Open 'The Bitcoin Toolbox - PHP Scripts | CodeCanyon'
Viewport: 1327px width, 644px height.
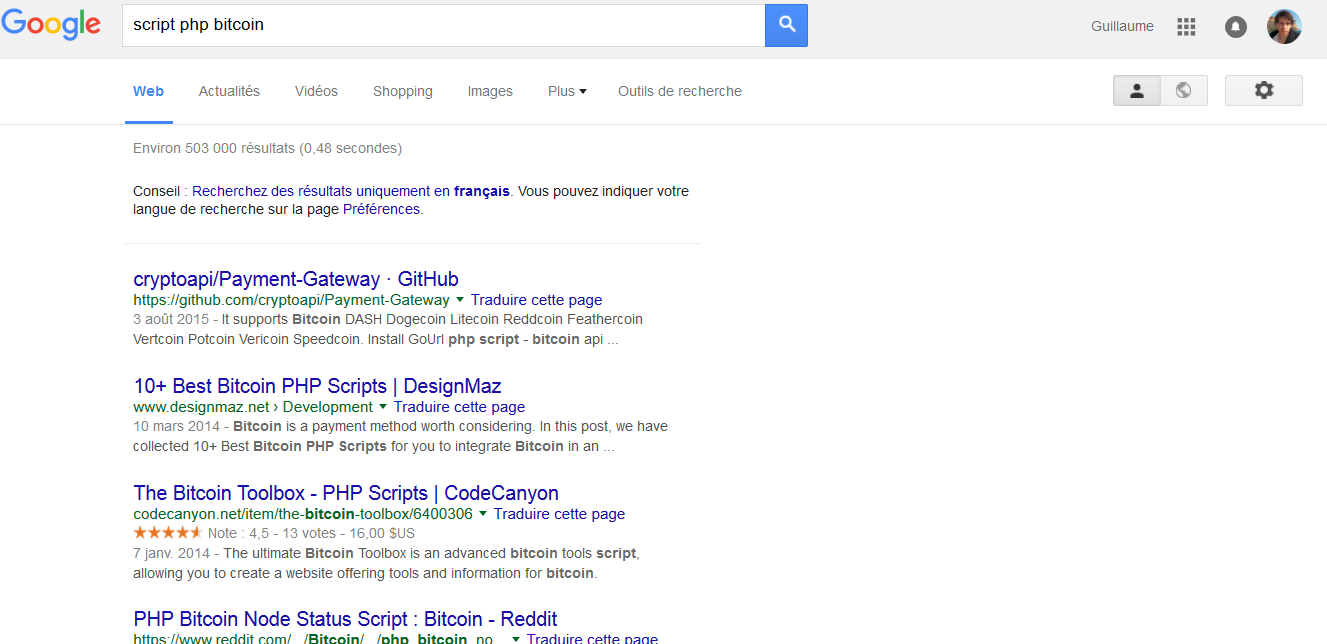[x=346, y=493]
